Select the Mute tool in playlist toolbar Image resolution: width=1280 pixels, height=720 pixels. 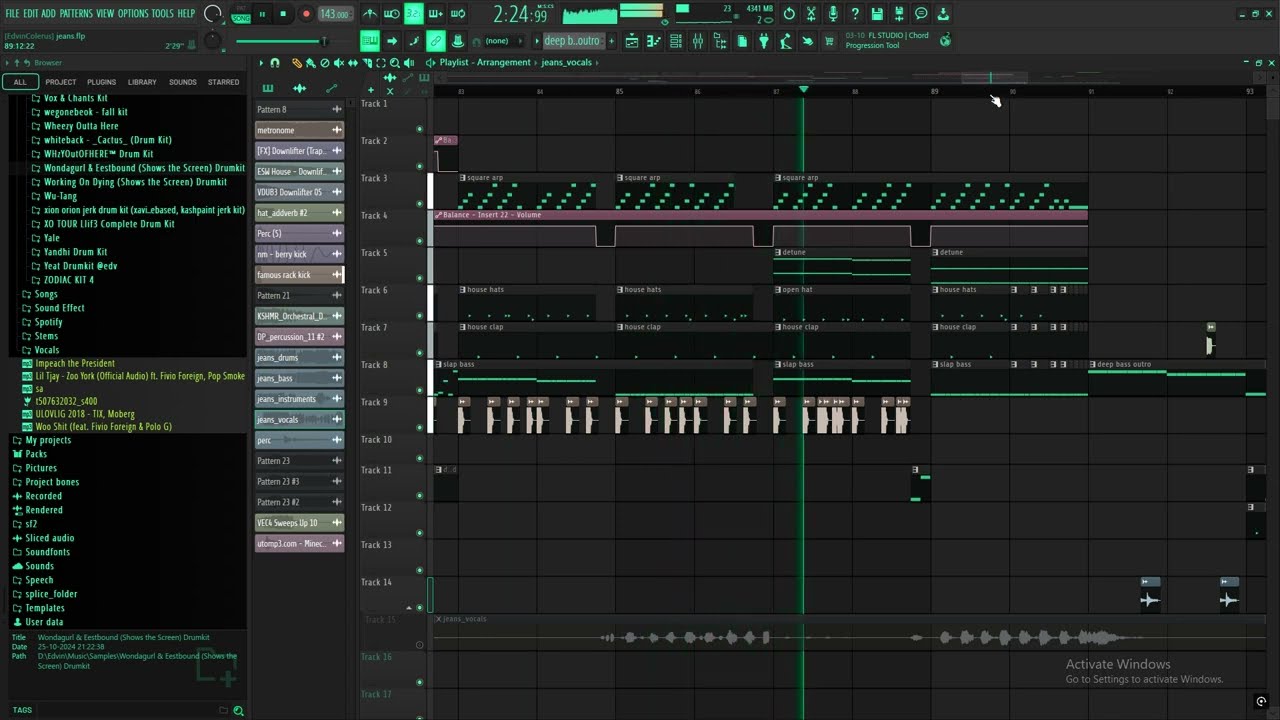click(x=339, y=63)
